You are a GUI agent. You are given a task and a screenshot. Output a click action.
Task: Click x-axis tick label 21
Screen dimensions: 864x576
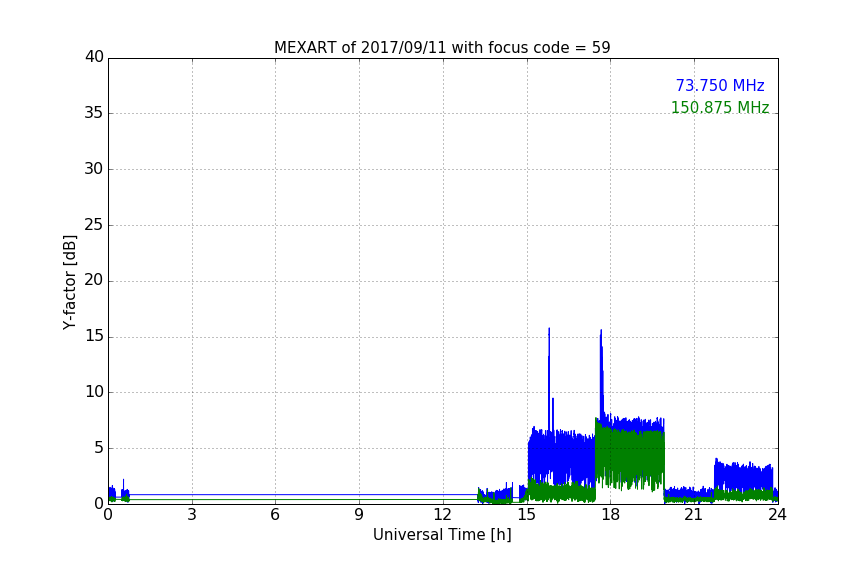pos(694,515)
